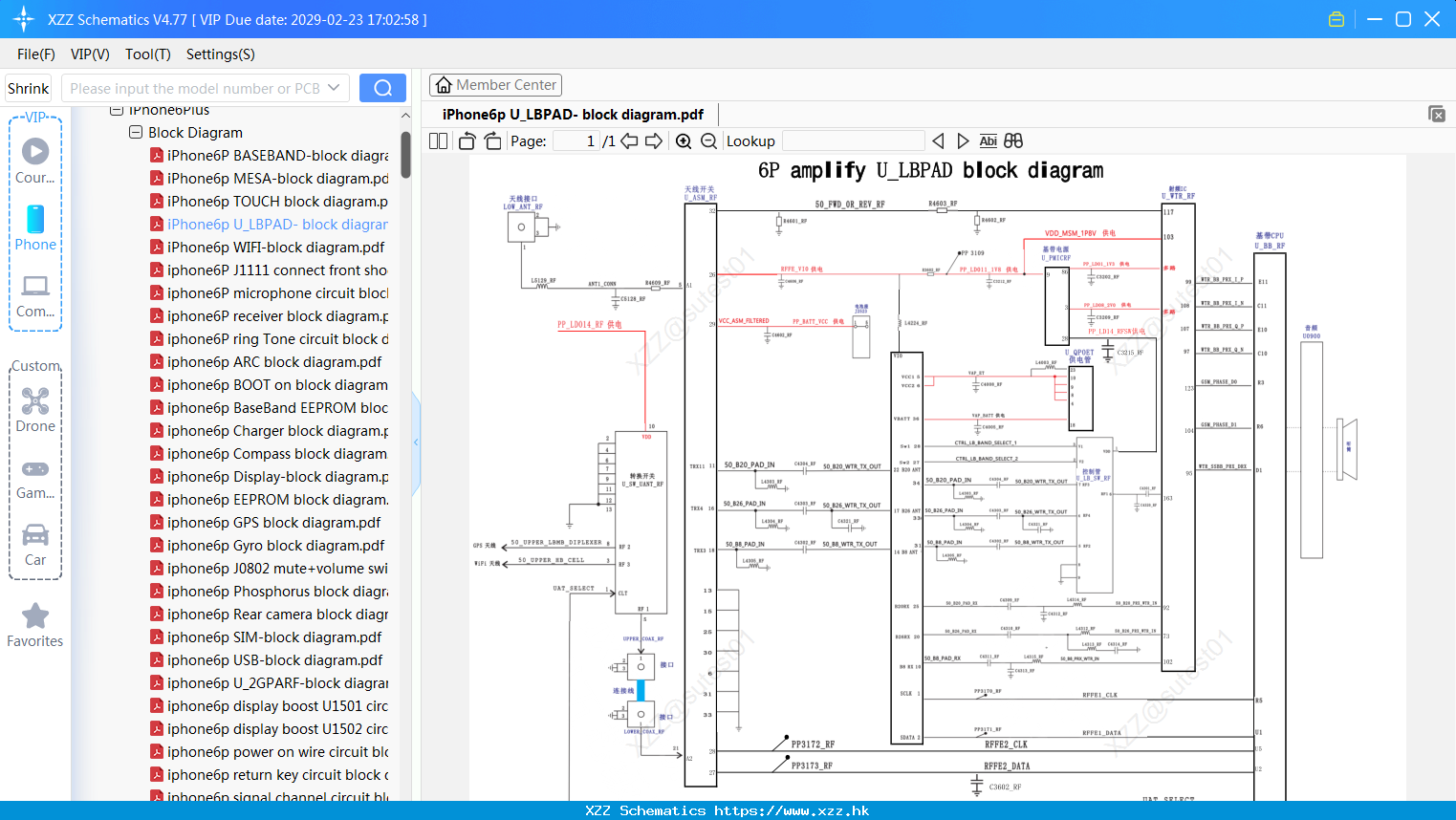Find previous lookup result triangle

(x=938, y=141)
